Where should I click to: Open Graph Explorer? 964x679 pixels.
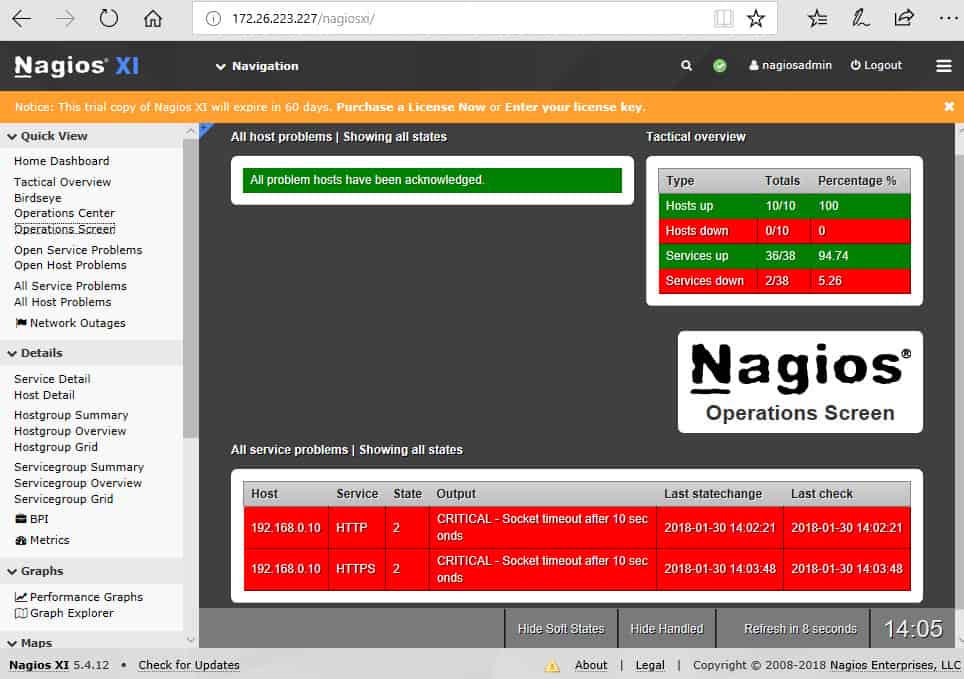64,613
